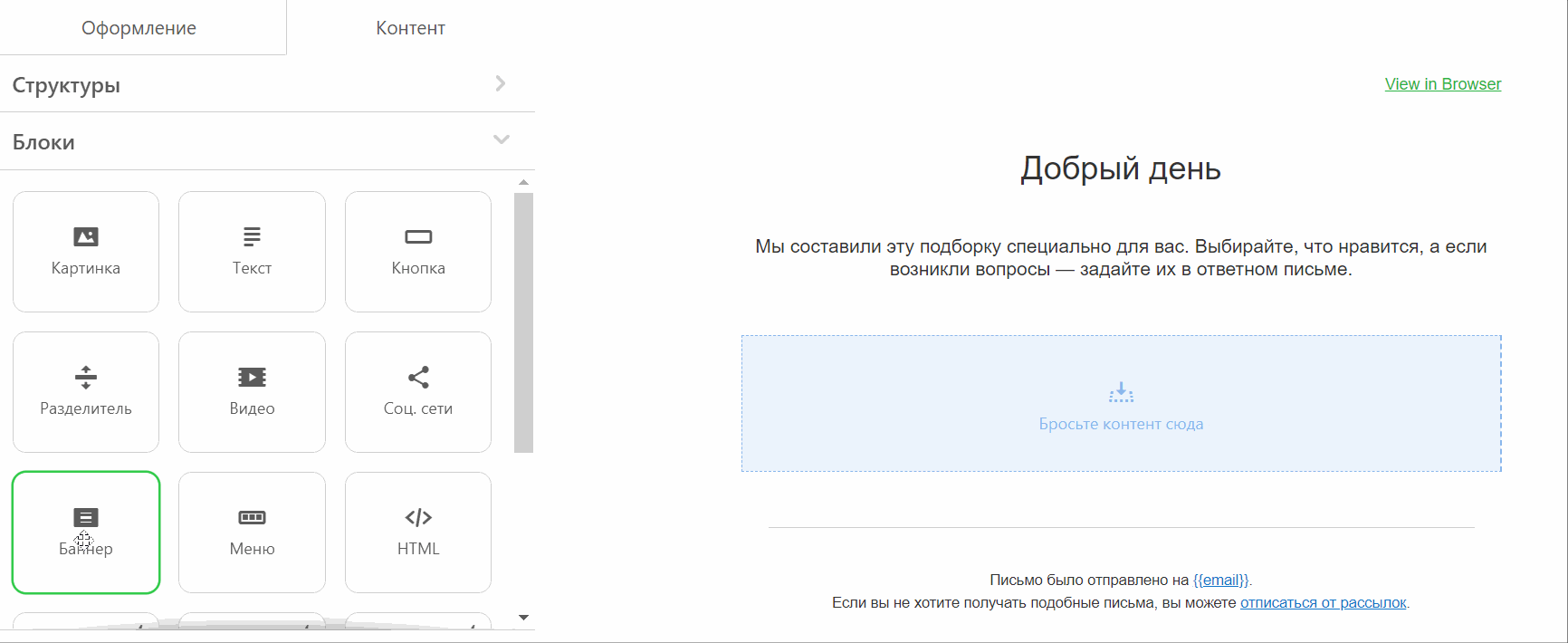Click the scroll down arrow of blocks list
Screen dimensions: 1568x643
coord(523,618)
